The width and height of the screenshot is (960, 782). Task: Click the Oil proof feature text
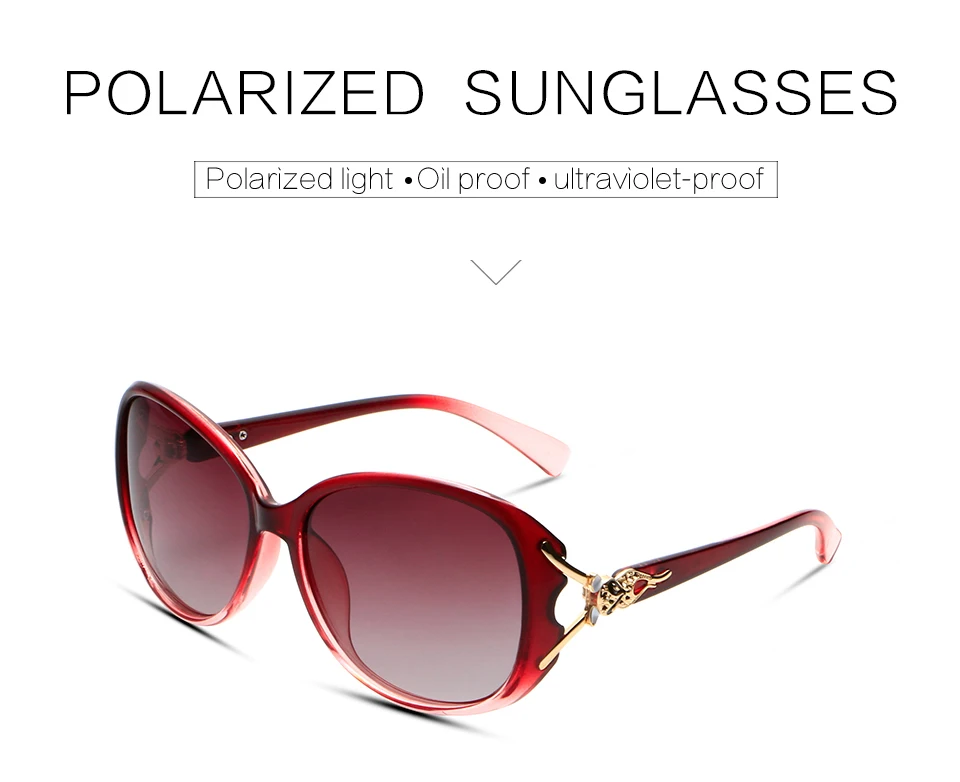click(x=473, y=179)
